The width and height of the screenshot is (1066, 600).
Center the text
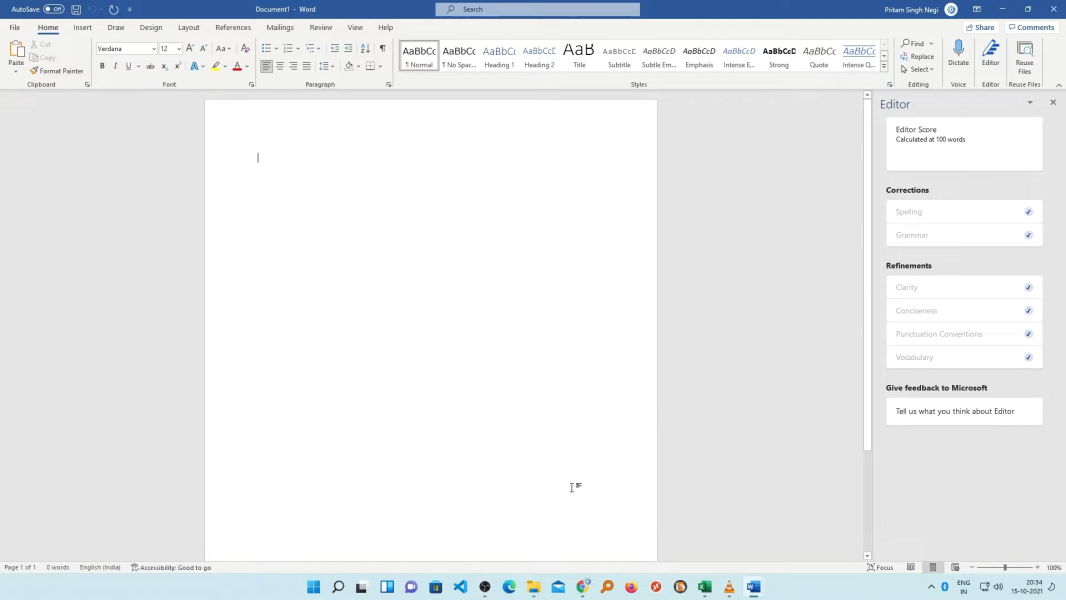pos(279,66)
